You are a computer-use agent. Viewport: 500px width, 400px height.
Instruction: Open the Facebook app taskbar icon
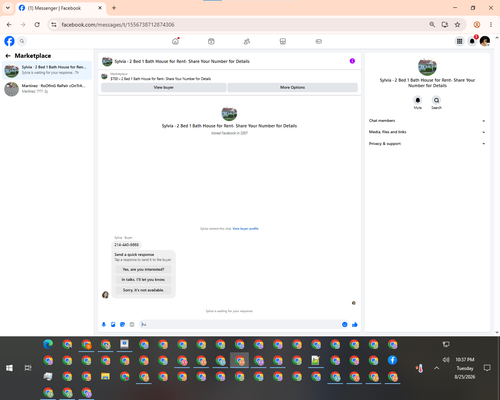(x=393, y=360)
